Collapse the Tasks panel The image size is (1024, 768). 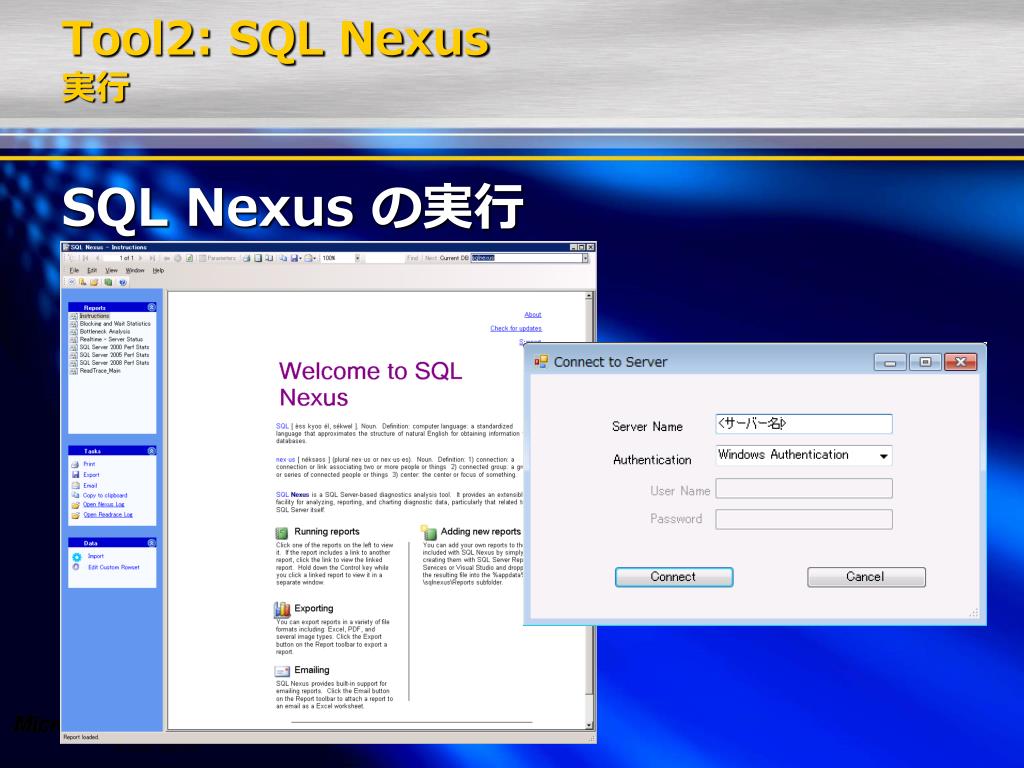[x=151, y=449]
